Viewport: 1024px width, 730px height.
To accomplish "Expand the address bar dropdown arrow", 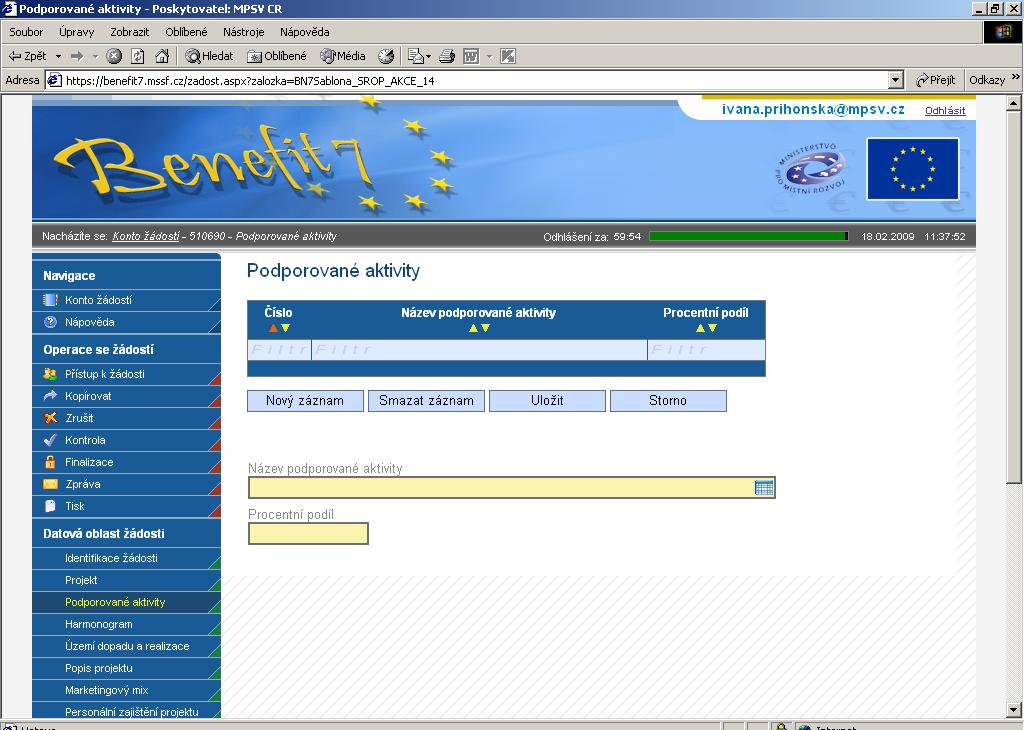I will pyautogui.click(x=896, y=80).
